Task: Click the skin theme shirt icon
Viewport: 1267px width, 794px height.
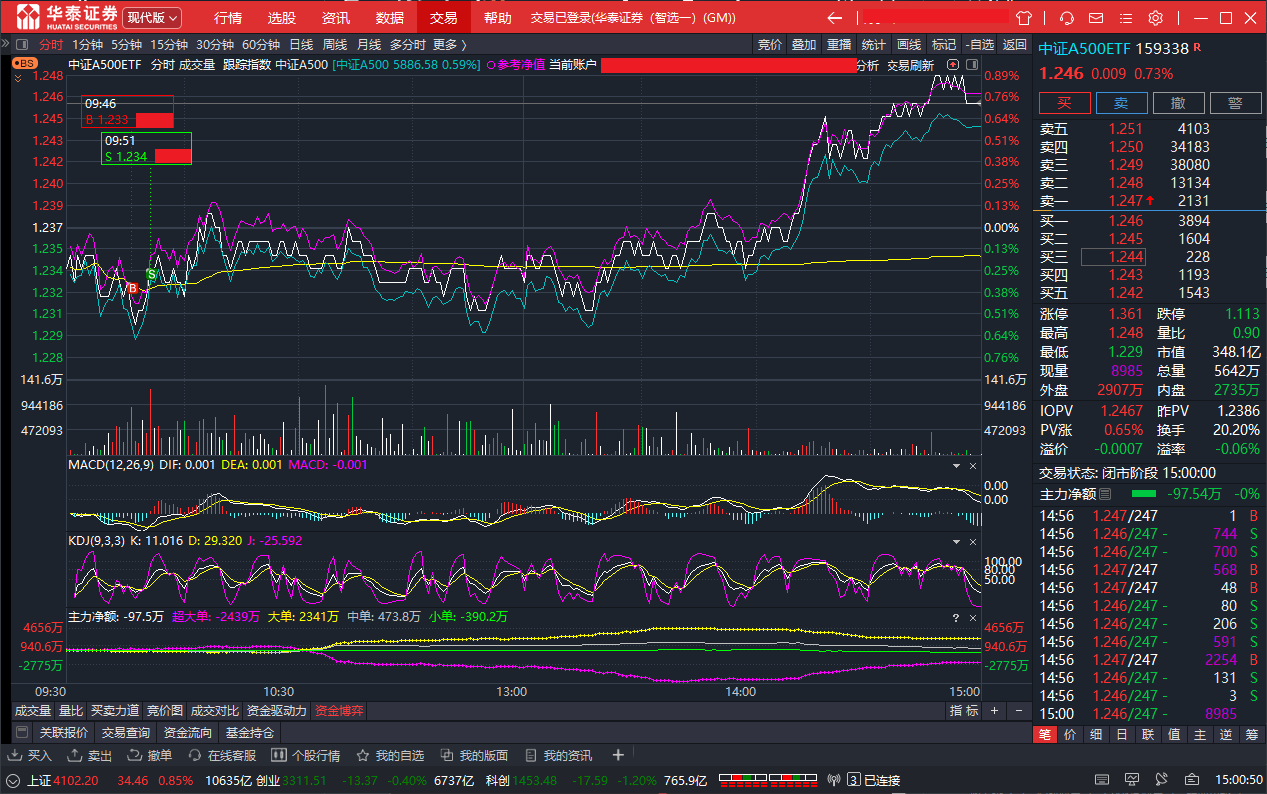Action: pos(1022,18)
